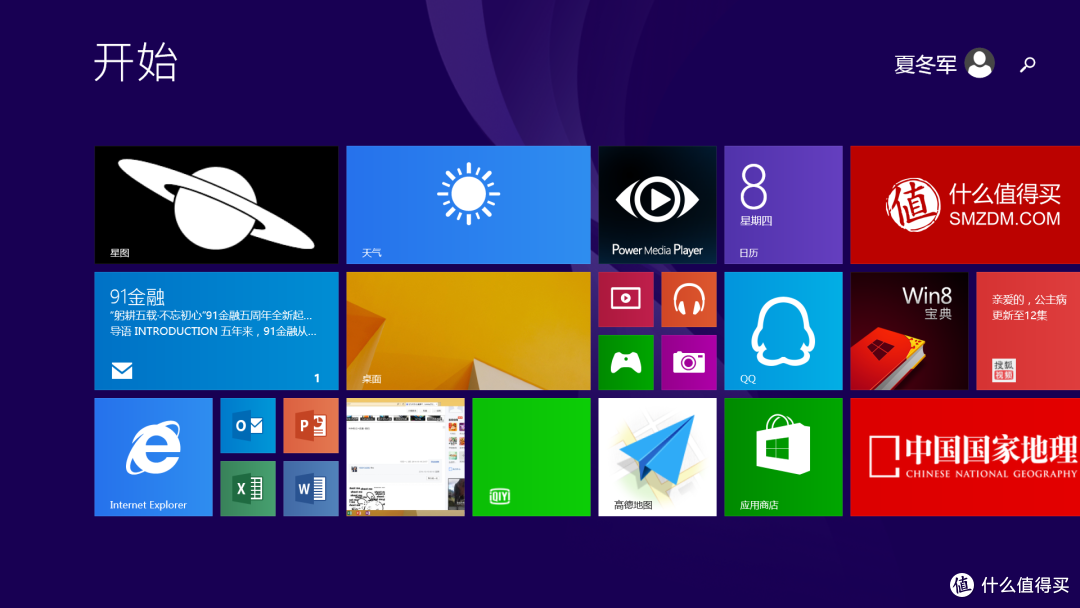Open the 91金融 mail tile
This screenshot has height=608, width=1080.
216,331
